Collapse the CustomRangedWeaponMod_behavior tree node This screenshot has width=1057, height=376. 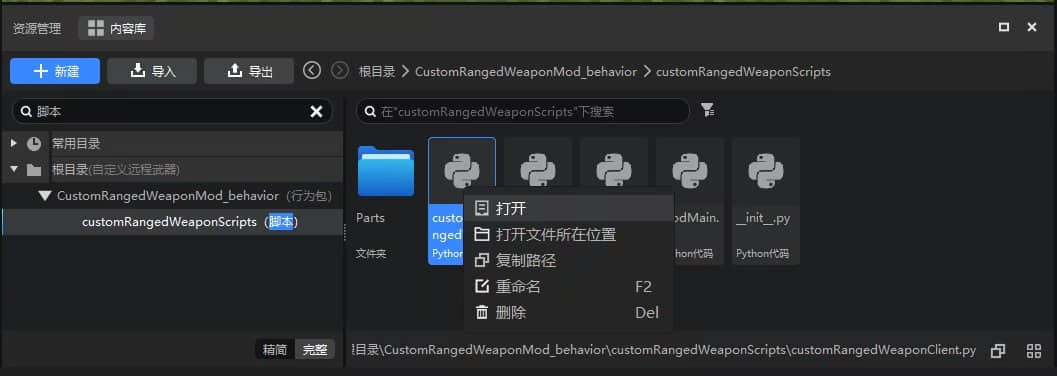pyautogui.click(x=45, y=196)
